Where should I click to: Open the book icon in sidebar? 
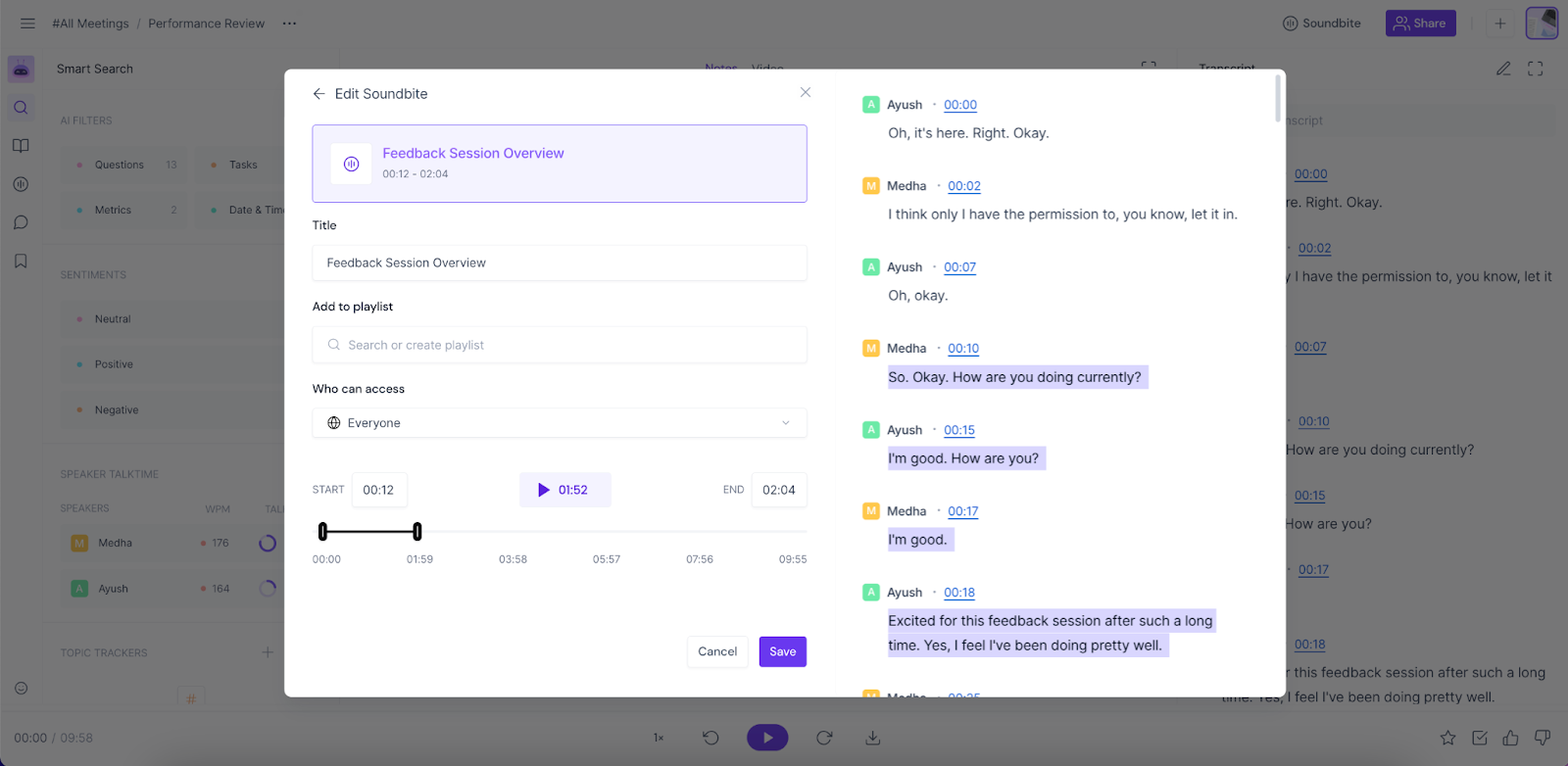21,146
